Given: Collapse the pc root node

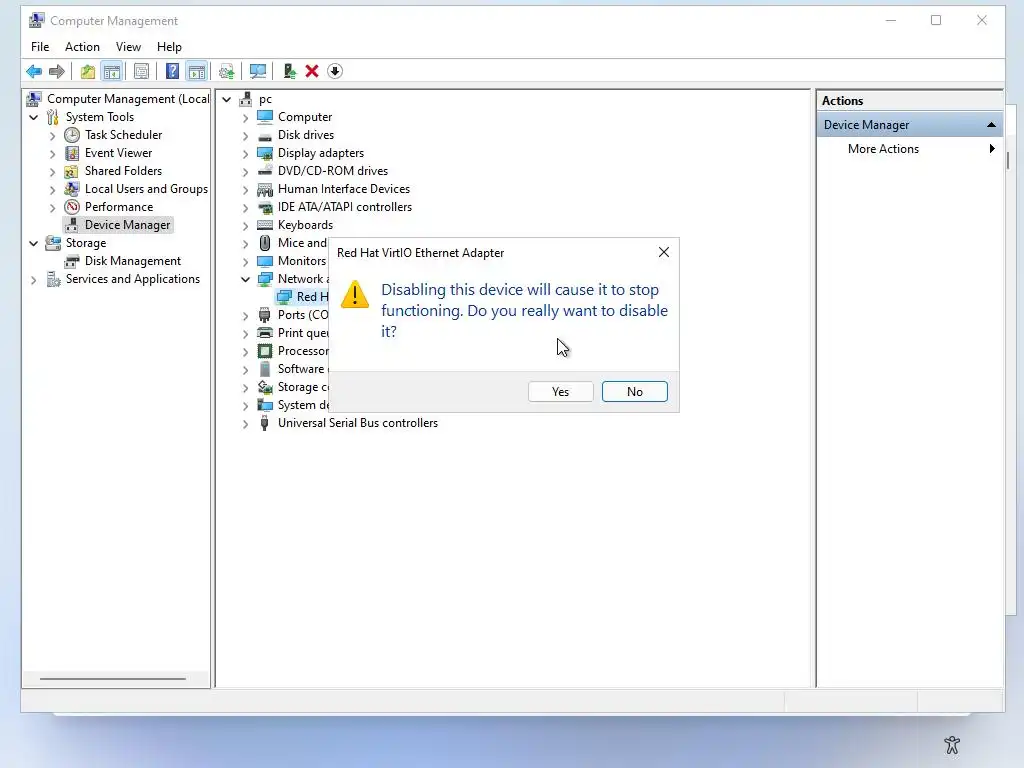Looking at the screenshot, I should (x=227, y=99).
